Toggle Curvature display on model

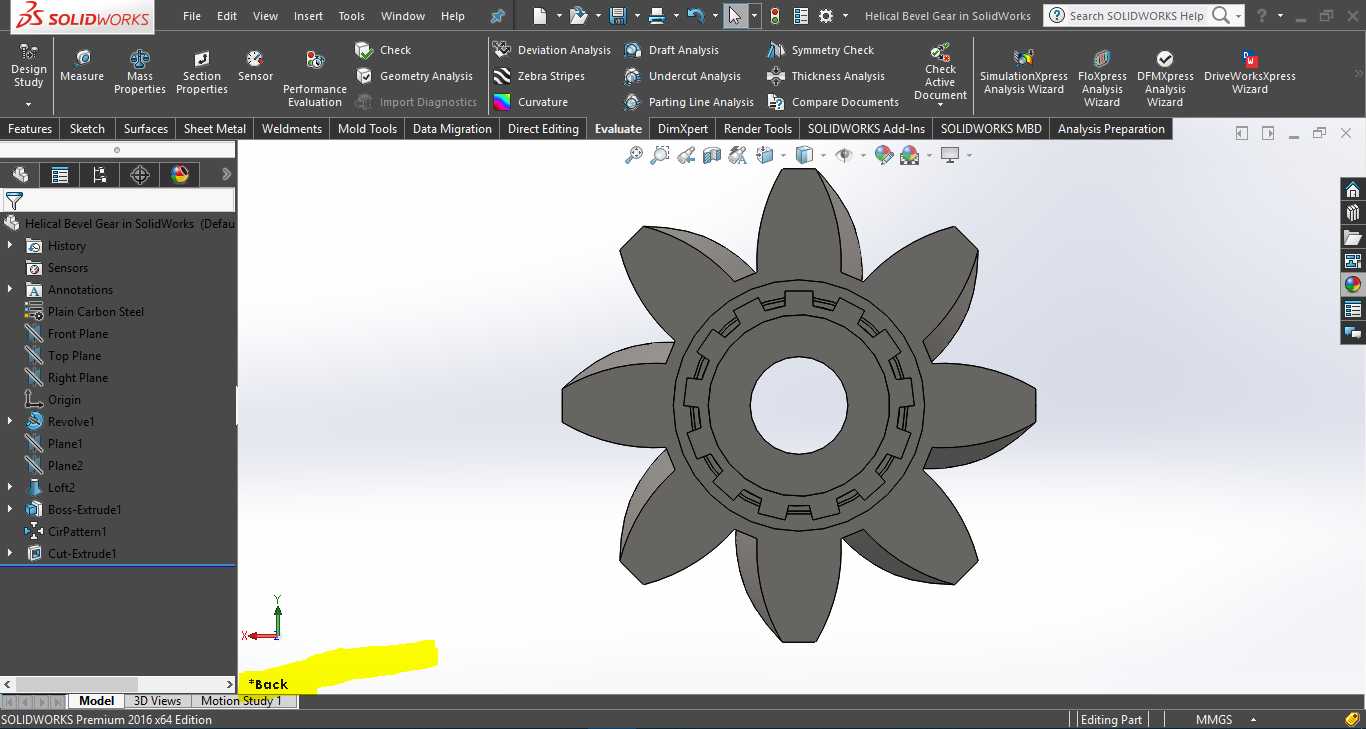pyautogui.click(x=531, y=102)
